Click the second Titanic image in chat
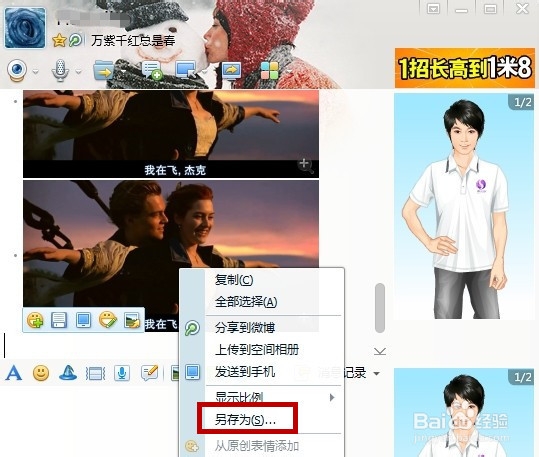Image resolution: width=539 pixels, height=457 pixels. 171,256
